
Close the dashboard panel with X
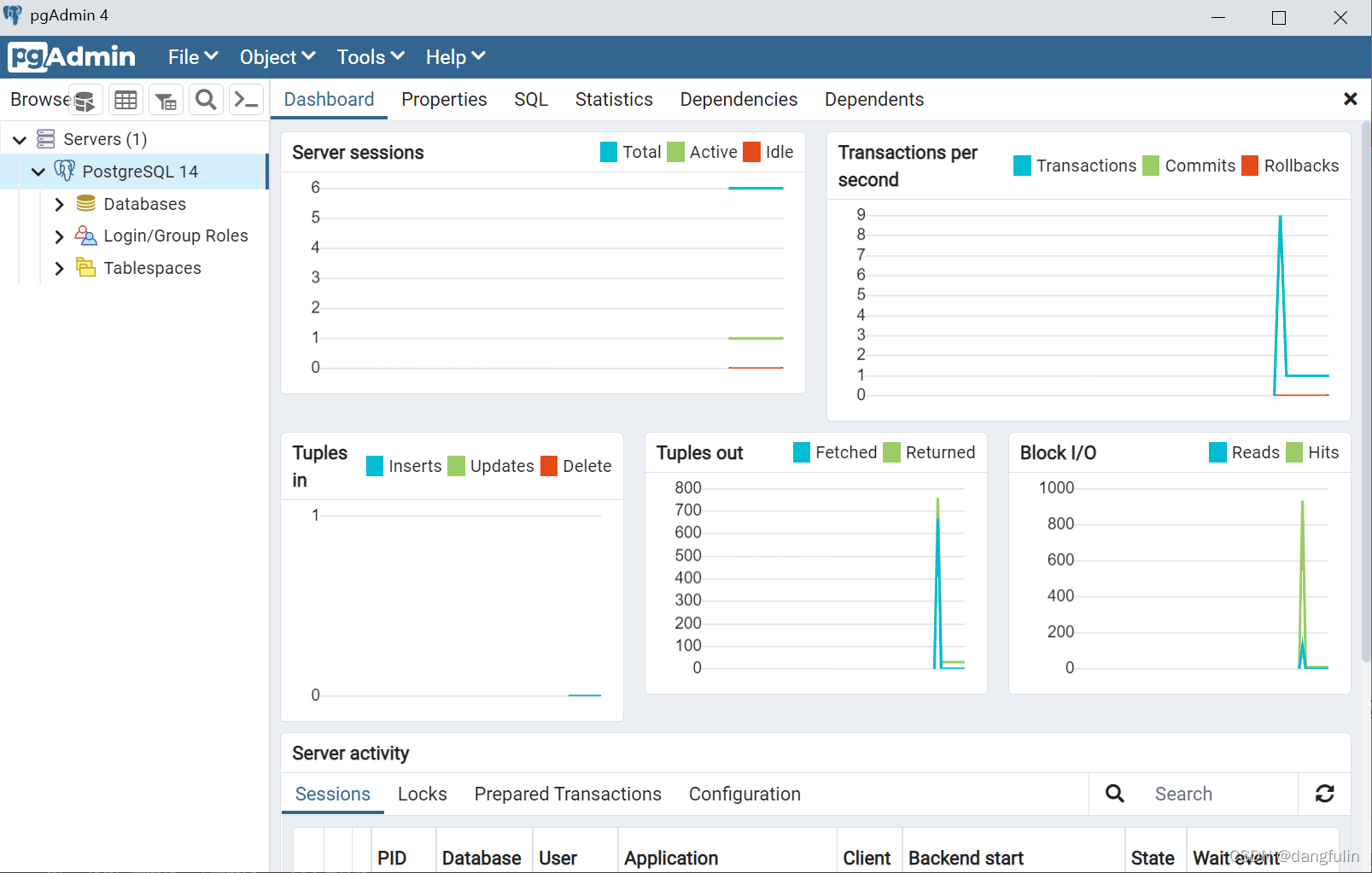point(1351,99)
